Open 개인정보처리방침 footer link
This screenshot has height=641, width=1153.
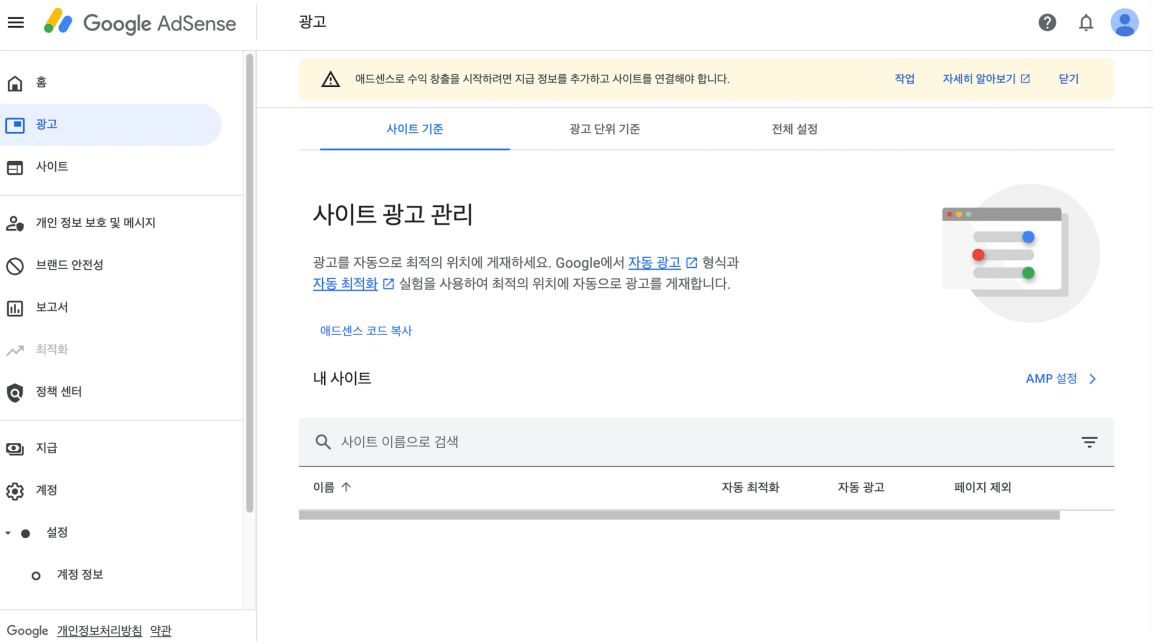coord(99,631)
